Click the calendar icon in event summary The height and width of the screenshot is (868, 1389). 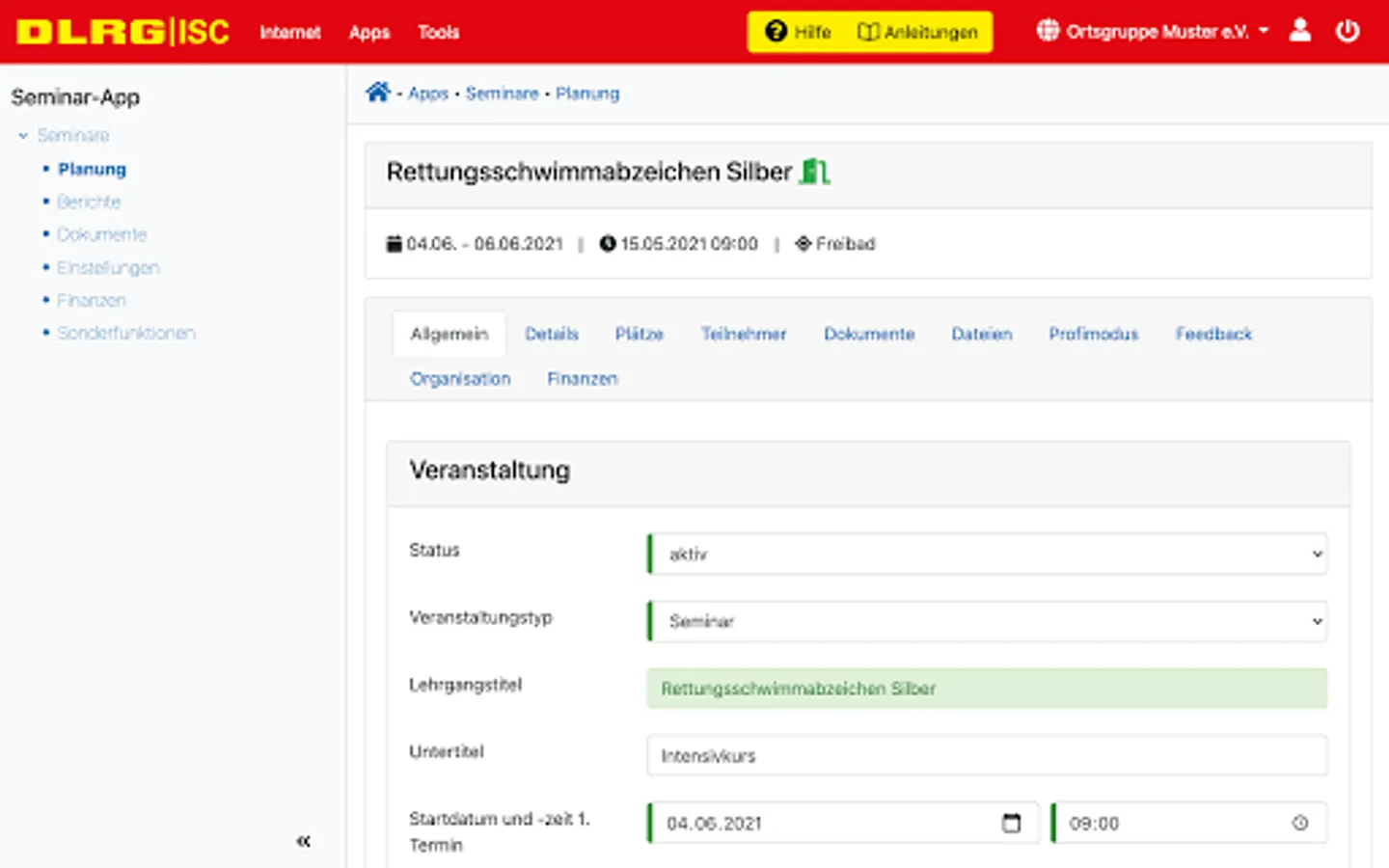[394, 244]
